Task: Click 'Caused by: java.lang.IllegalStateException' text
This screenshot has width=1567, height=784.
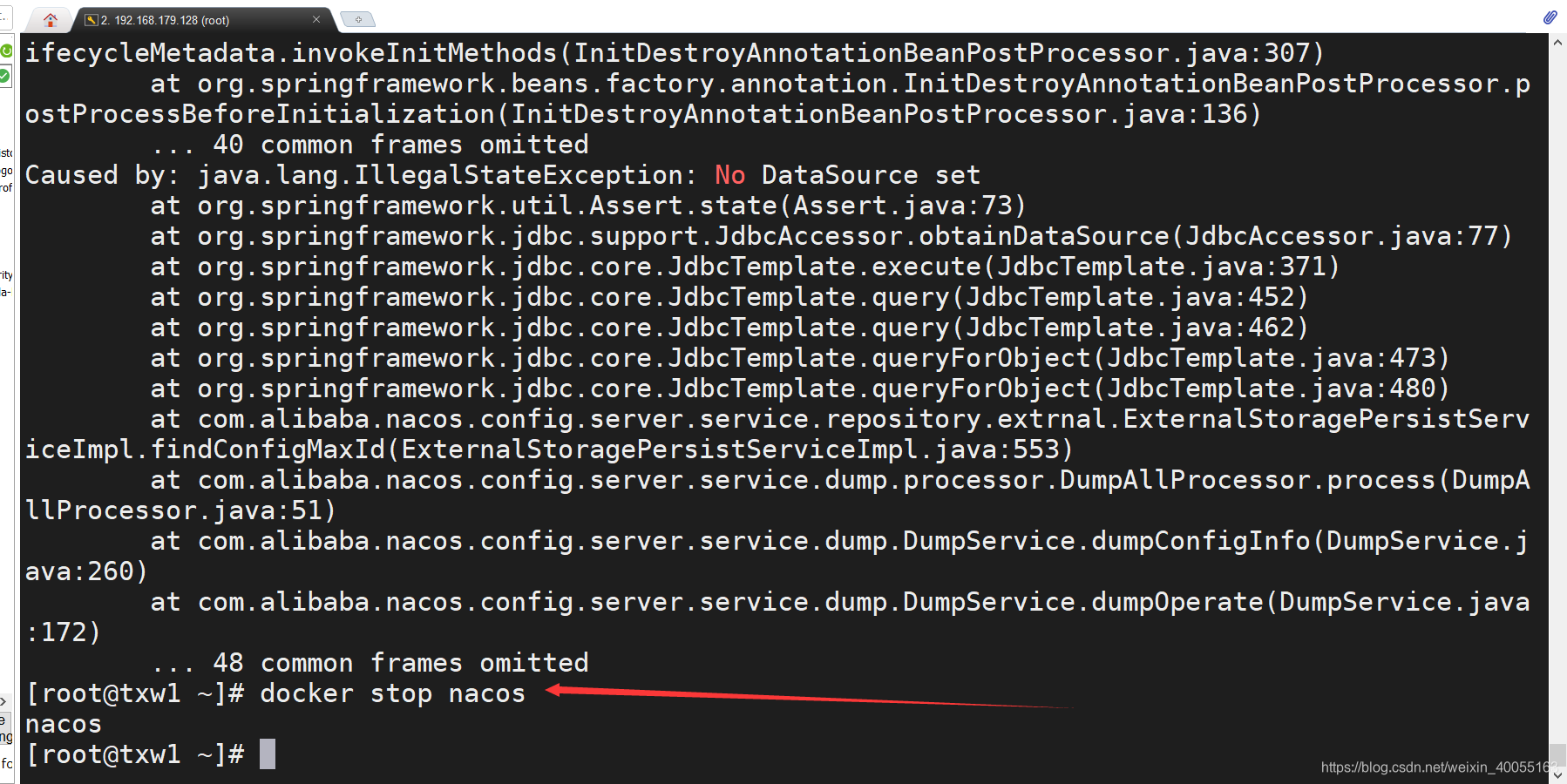Action: tap(354, 175)
